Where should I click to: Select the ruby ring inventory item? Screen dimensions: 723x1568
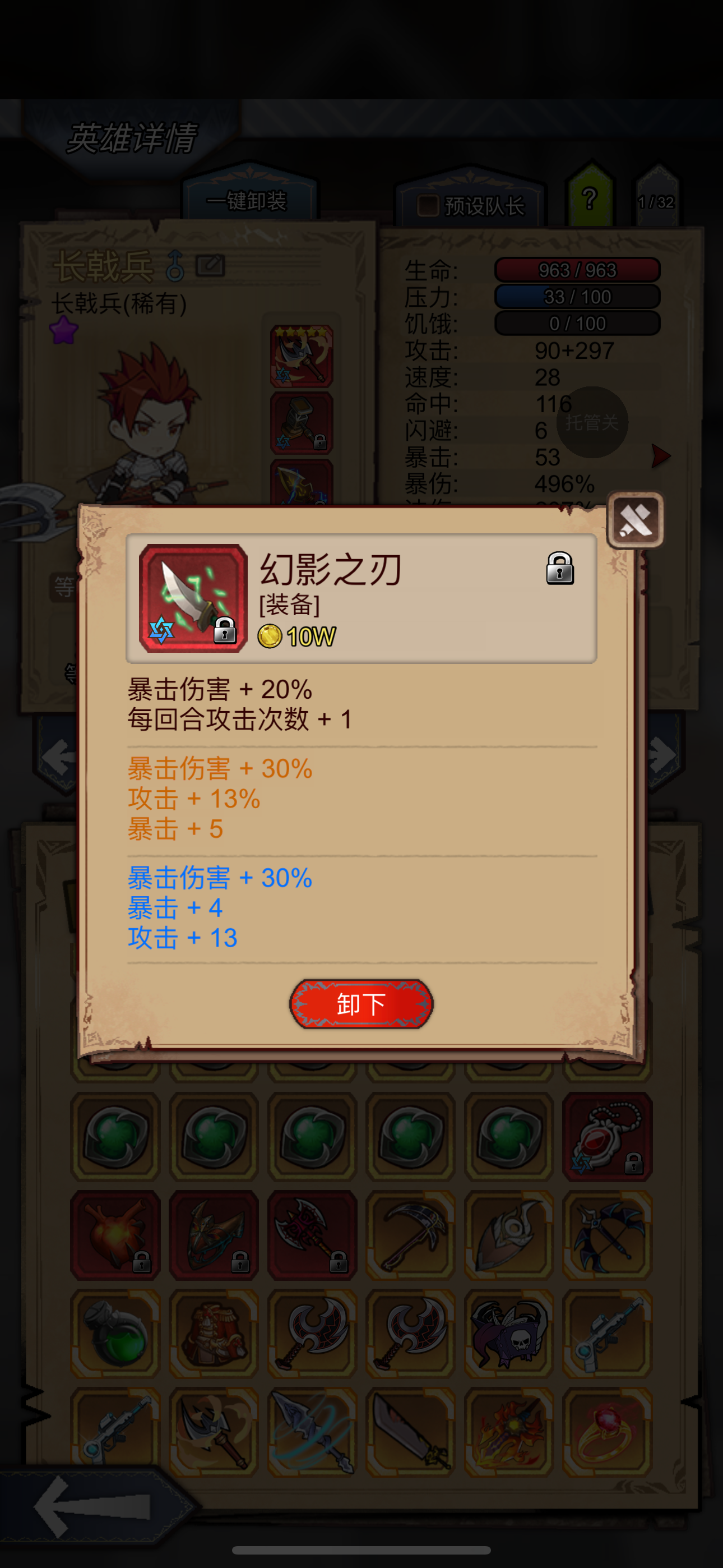click(x=607, y=1432)
